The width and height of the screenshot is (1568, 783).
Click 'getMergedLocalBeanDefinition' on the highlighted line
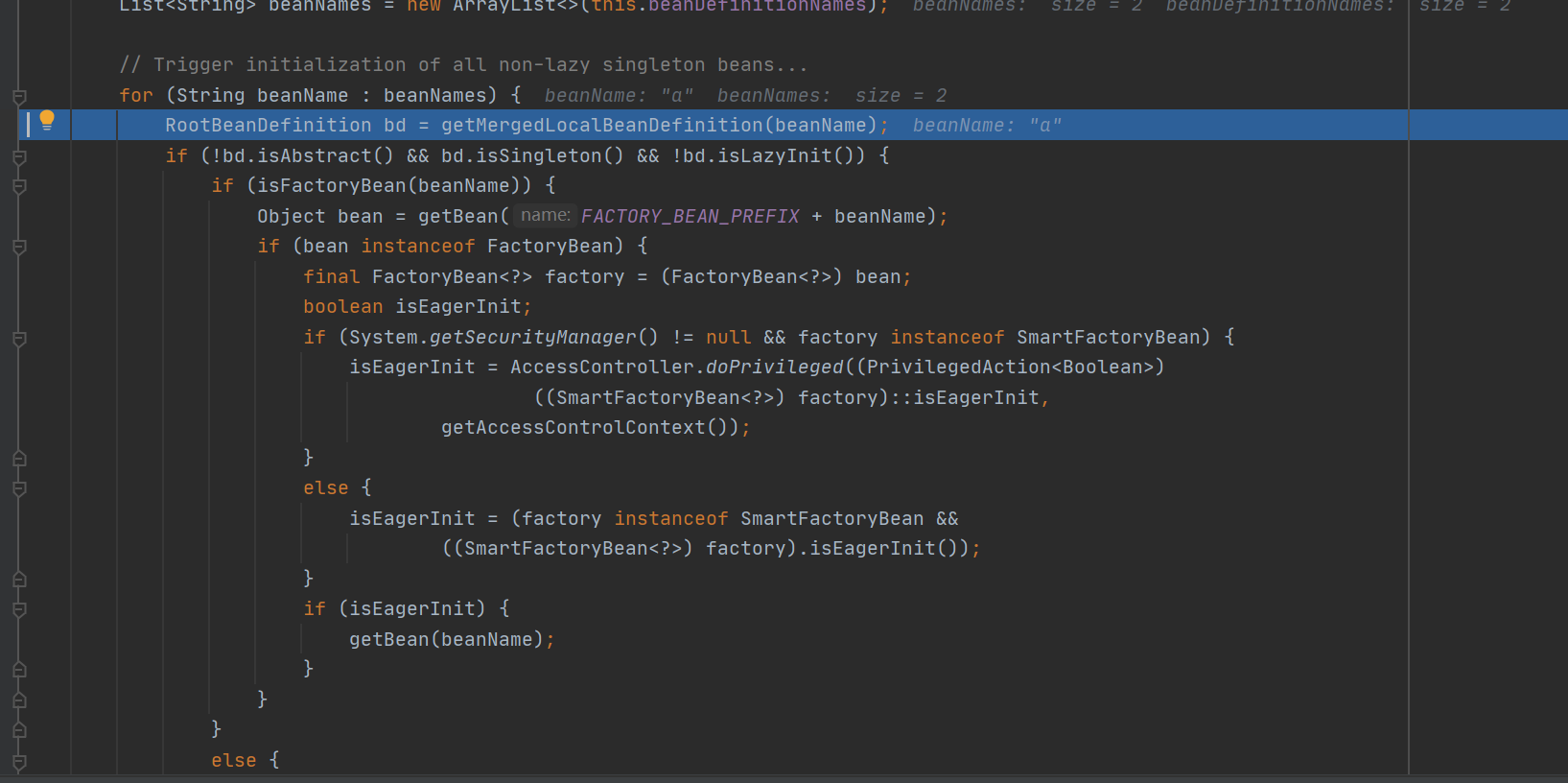[602, 126]
